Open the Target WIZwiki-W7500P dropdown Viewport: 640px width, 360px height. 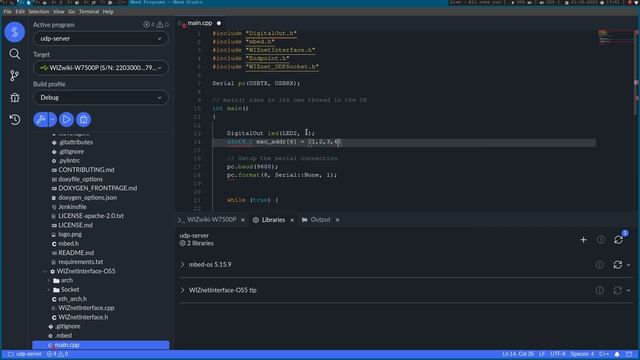tap(101, 68)
